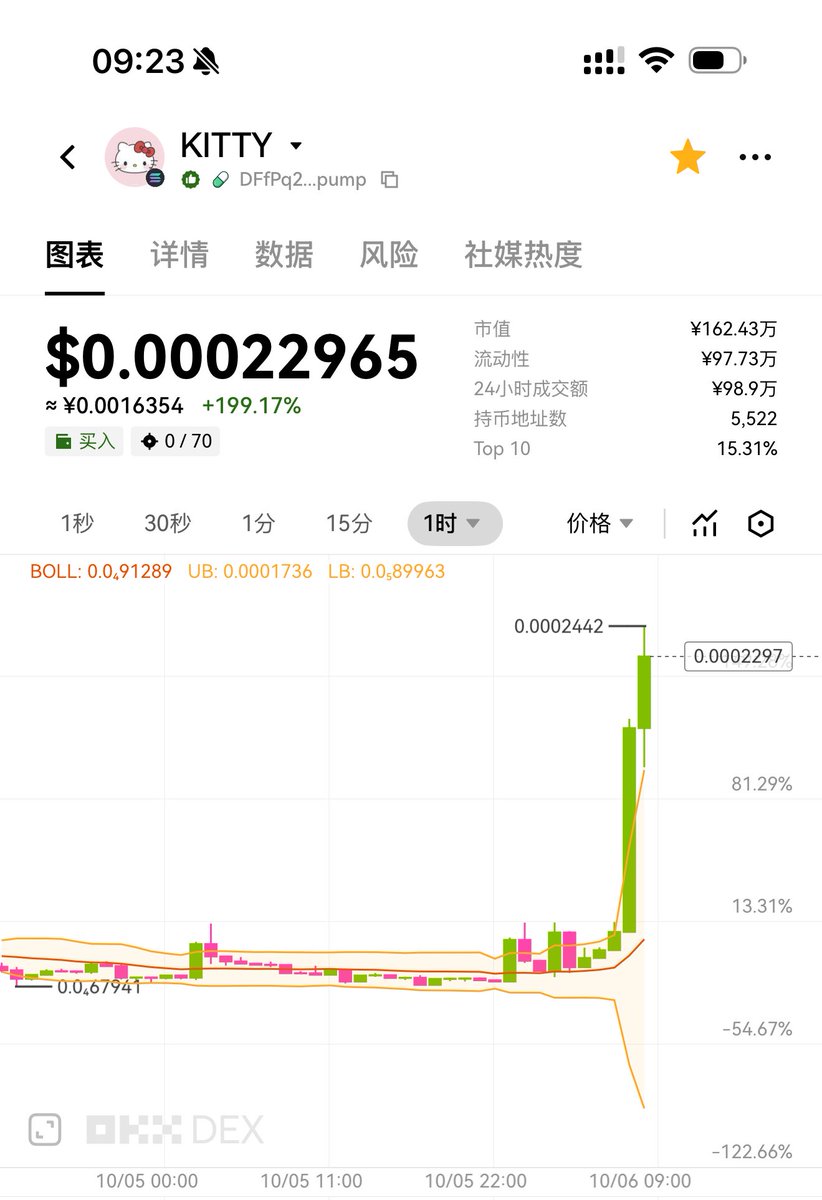
Task: Switch to the 社媒热度 tab
Action: [523, 254]
